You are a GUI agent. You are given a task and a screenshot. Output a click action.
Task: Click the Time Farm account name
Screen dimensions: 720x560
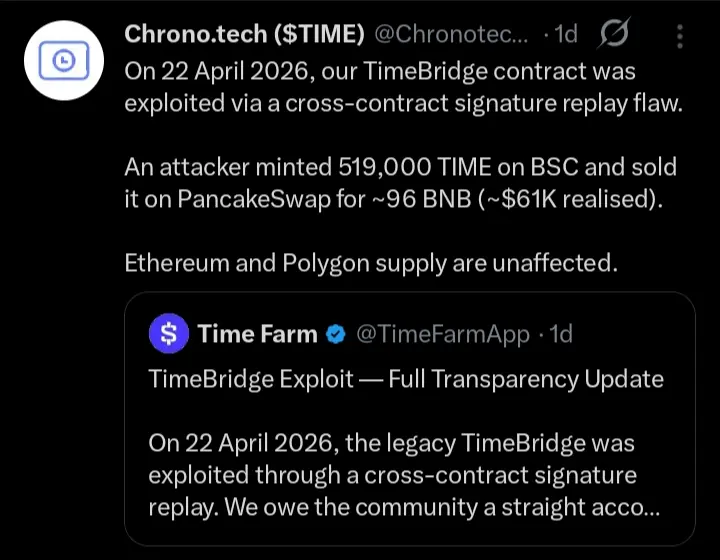(x=258, y=334)
